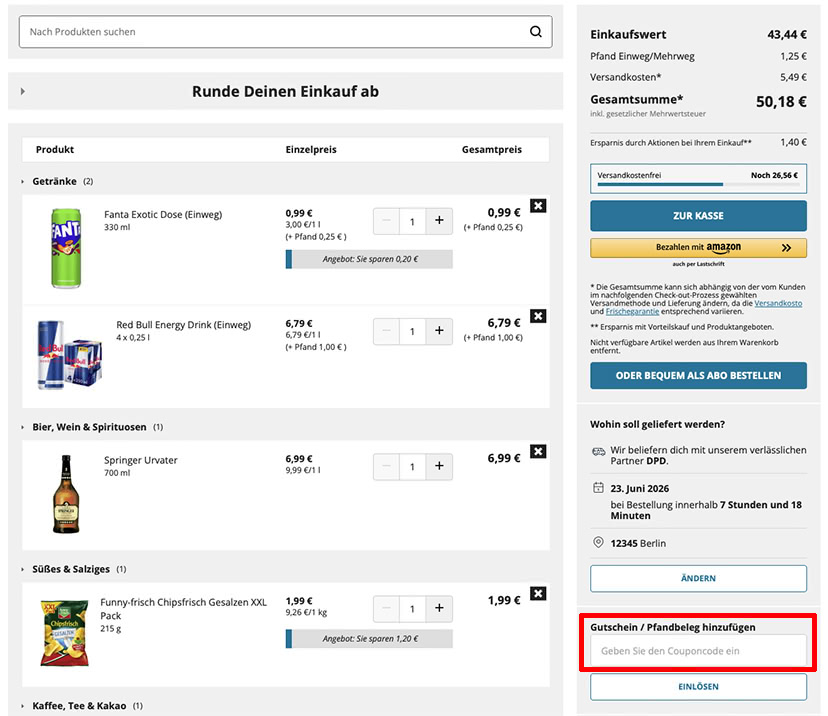Remove Fanta Exotic Dose from cart
Screen dimensions: 828x716
coord(538,206)
